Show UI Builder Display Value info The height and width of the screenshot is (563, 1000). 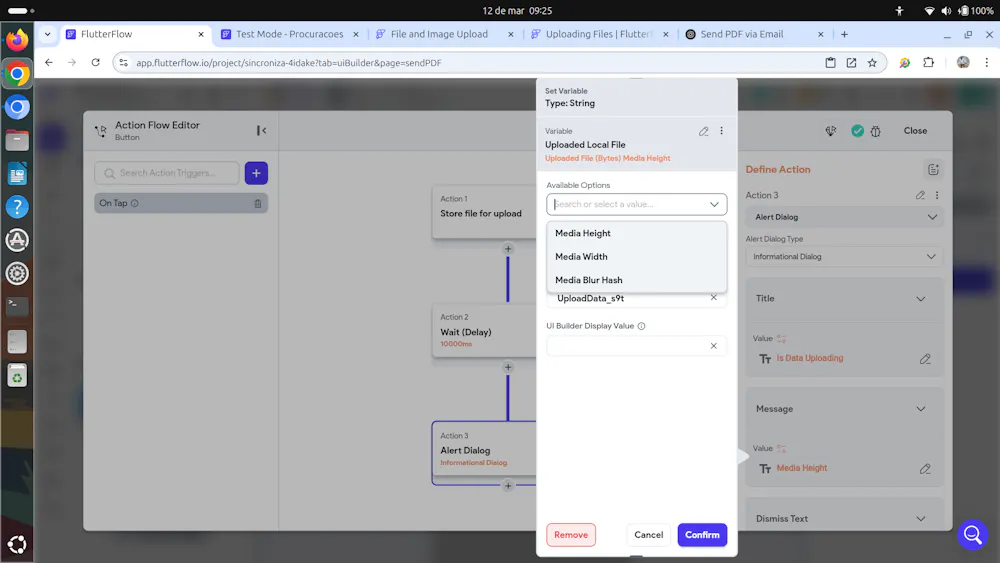(x=641, y=326)
